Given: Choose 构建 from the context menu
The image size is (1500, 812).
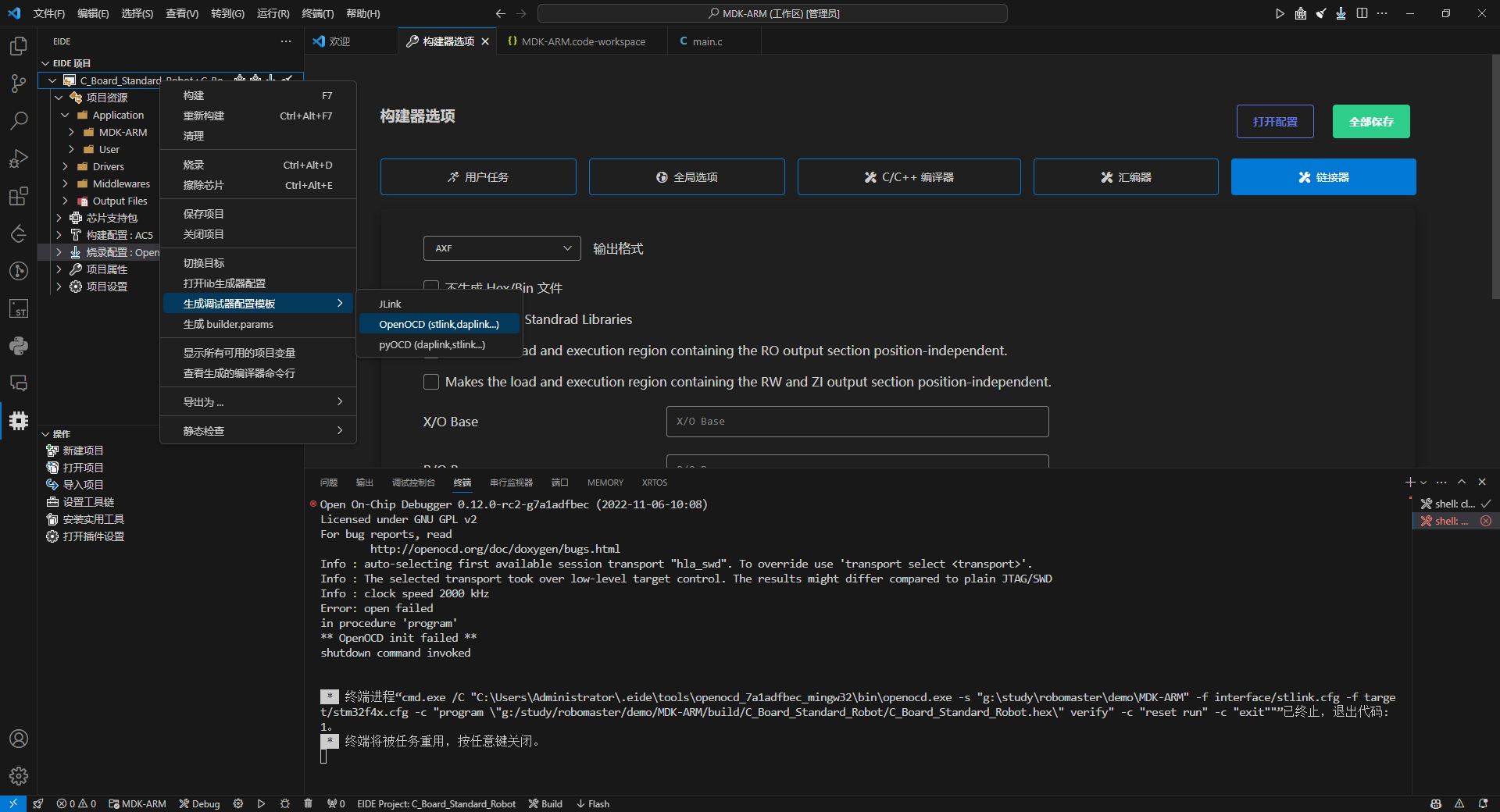Looking at the screenshot, I should tap(258, 95).
